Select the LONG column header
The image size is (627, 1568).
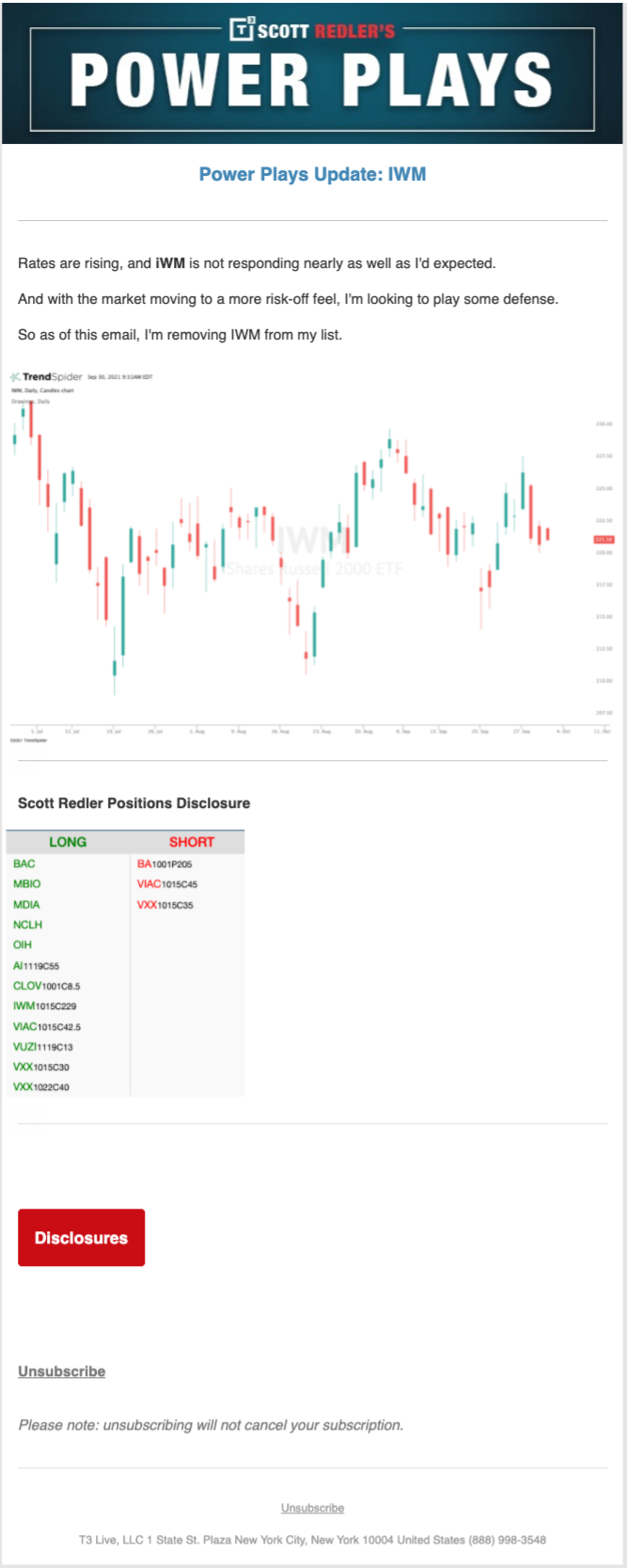[x=68, y=842]
